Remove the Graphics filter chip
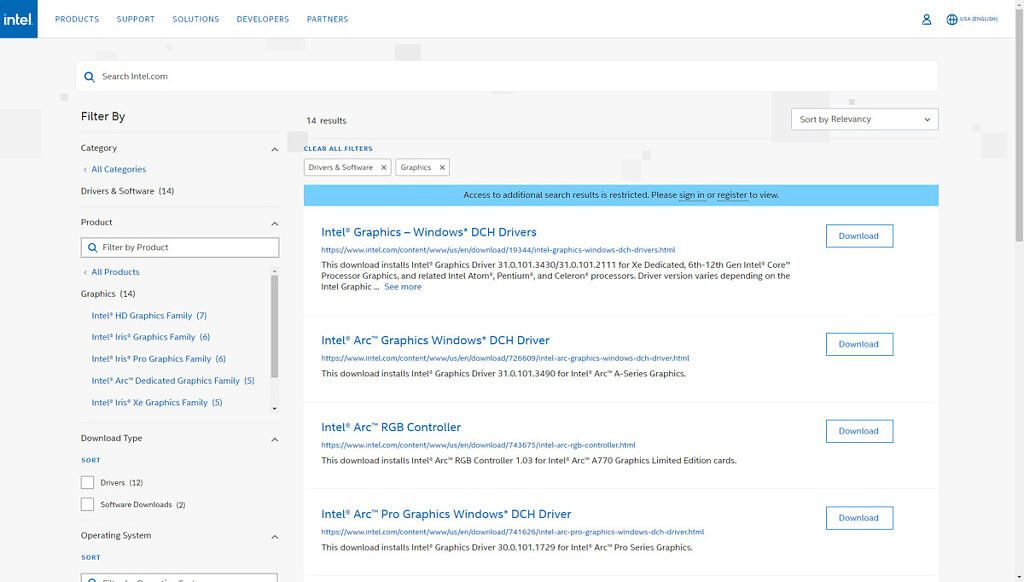This screenshot has height=582, width=1024. coord(442,167)
